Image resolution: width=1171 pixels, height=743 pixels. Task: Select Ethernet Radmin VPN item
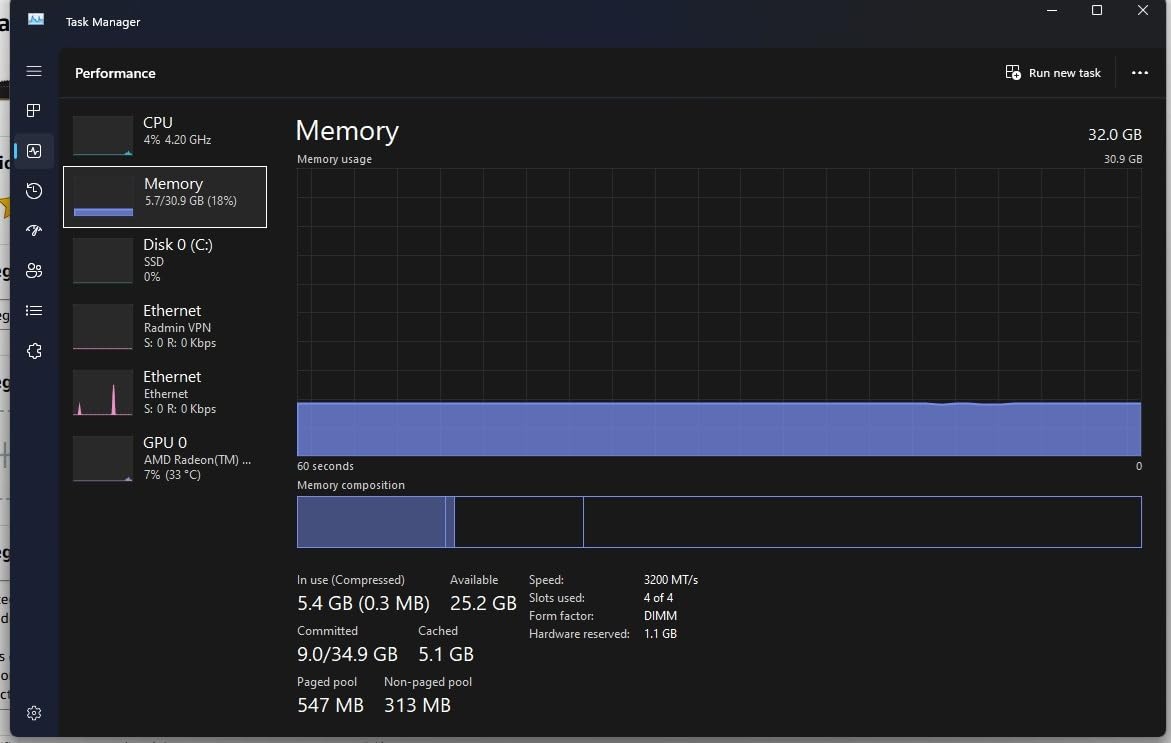[x=165, y=326]
